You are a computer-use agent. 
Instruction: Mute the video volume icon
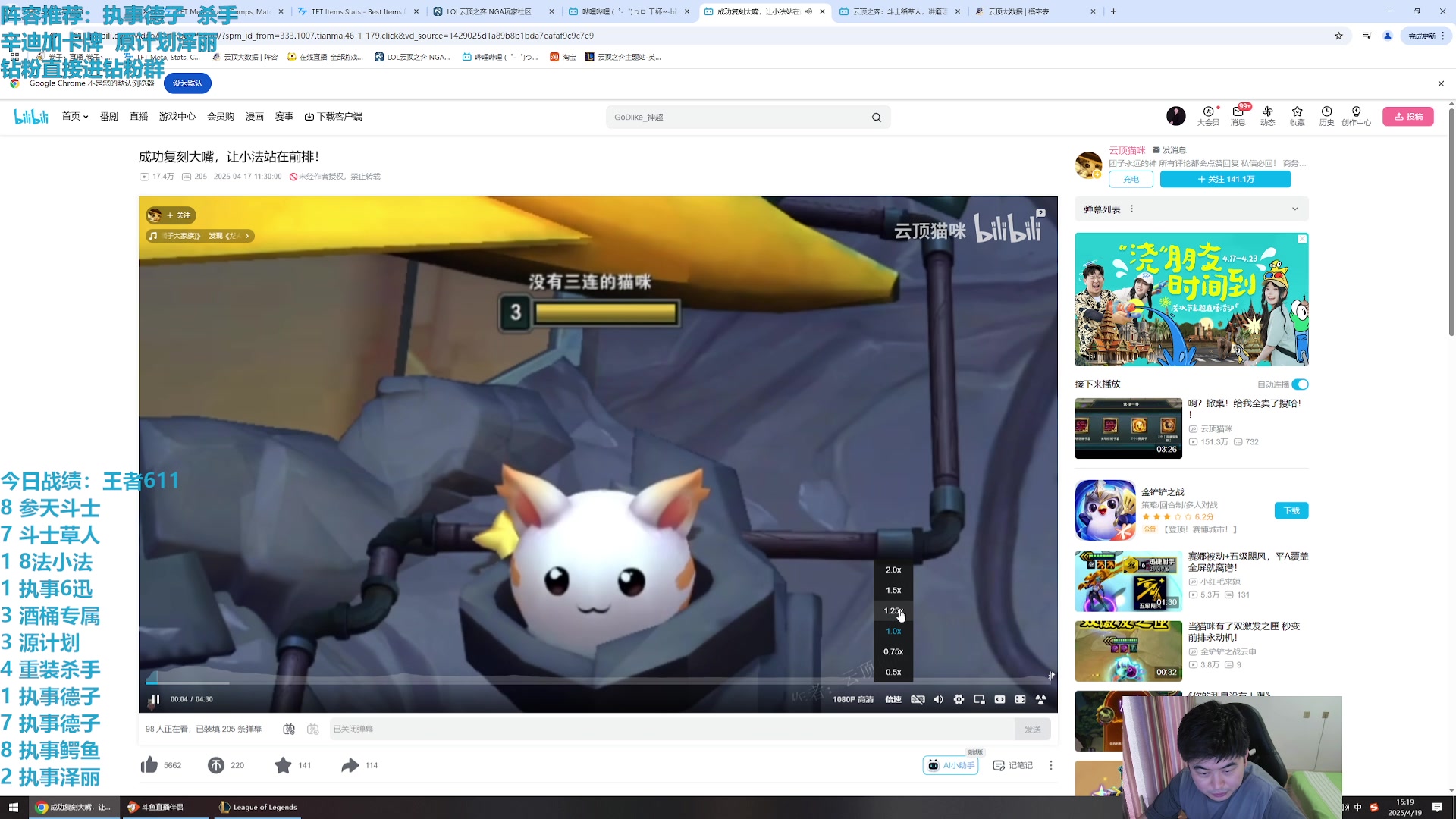pyautogui.click(x=938, y=699)
